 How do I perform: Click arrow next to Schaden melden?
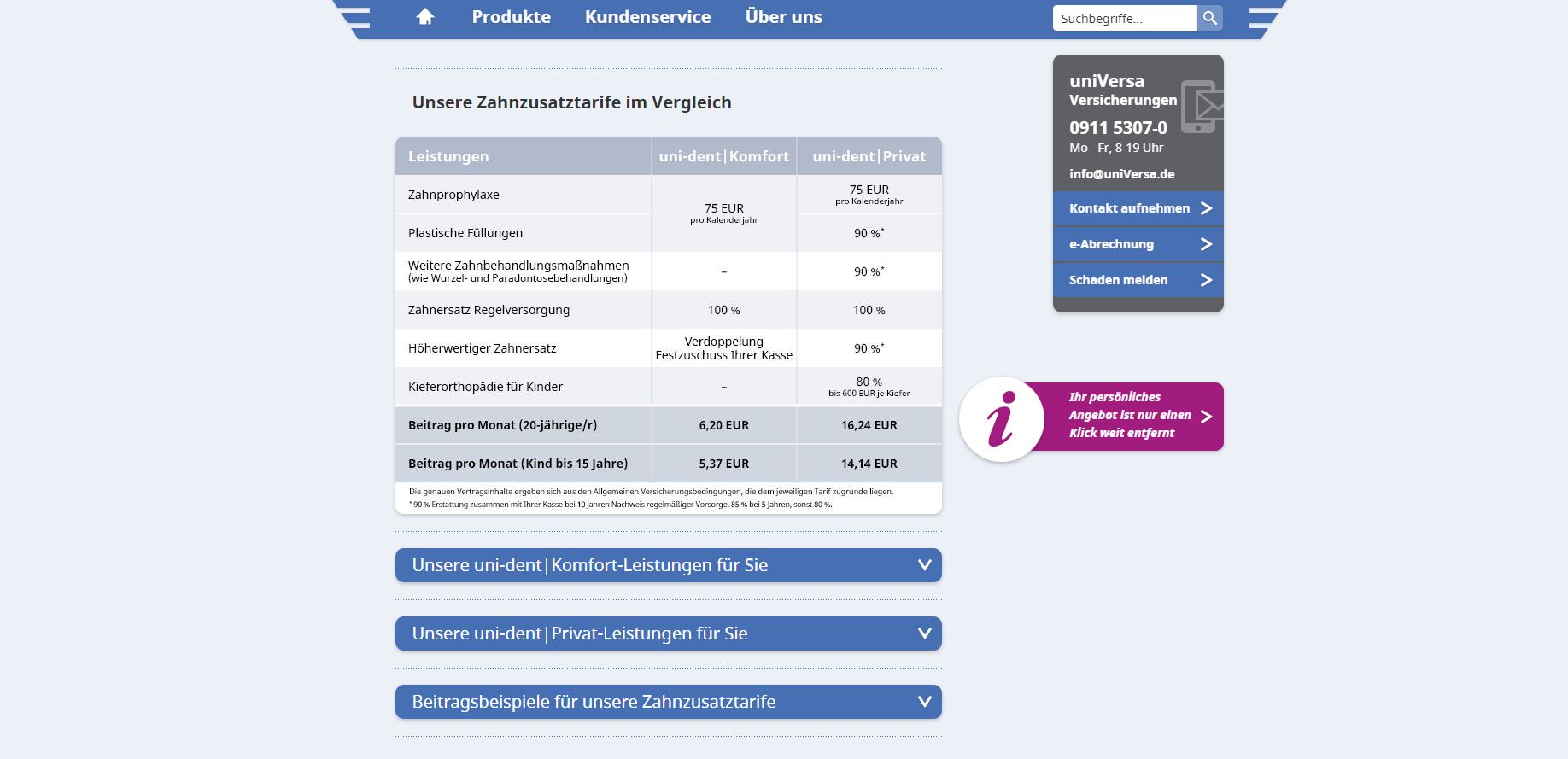pyautogui.click(x=1206, y=280)
